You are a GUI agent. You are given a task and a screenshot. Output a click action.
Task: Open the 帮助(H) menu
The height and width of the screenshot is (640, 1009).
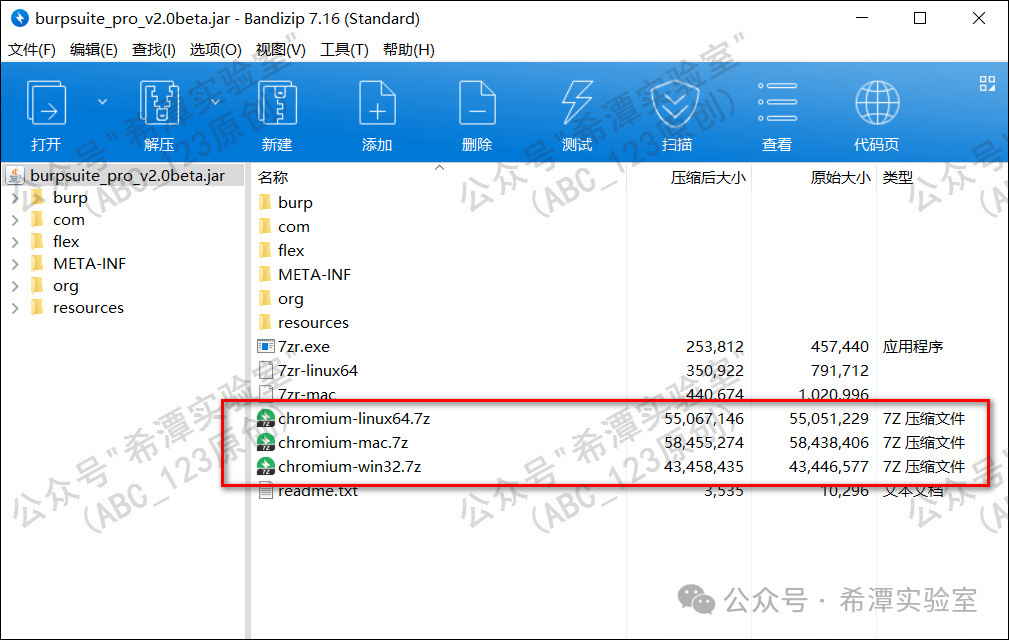click(x=409, y=50)
